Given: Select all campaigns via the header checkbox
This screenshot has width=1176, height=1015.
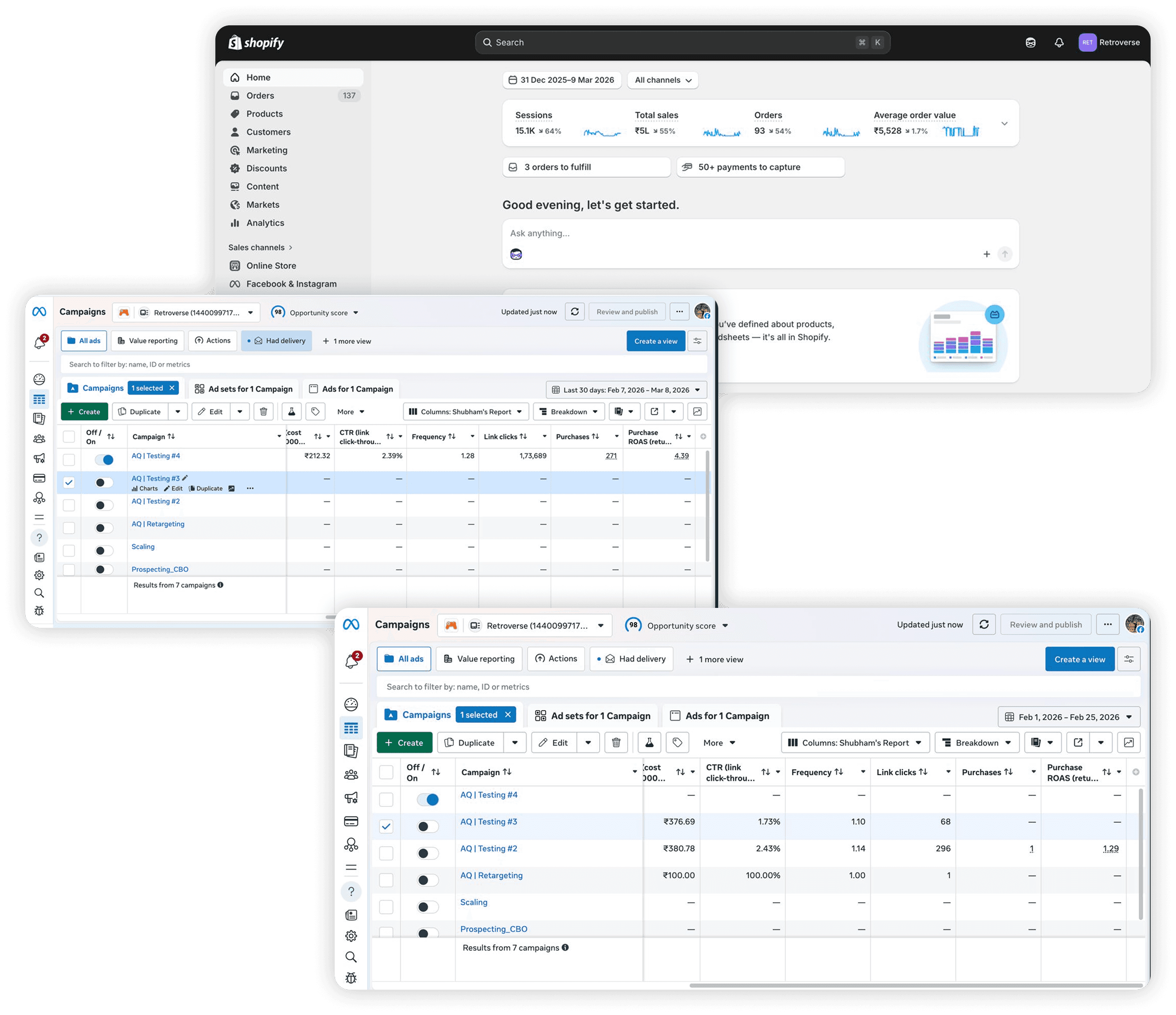Looking at the screenshot, I should (x=387, y=772).
